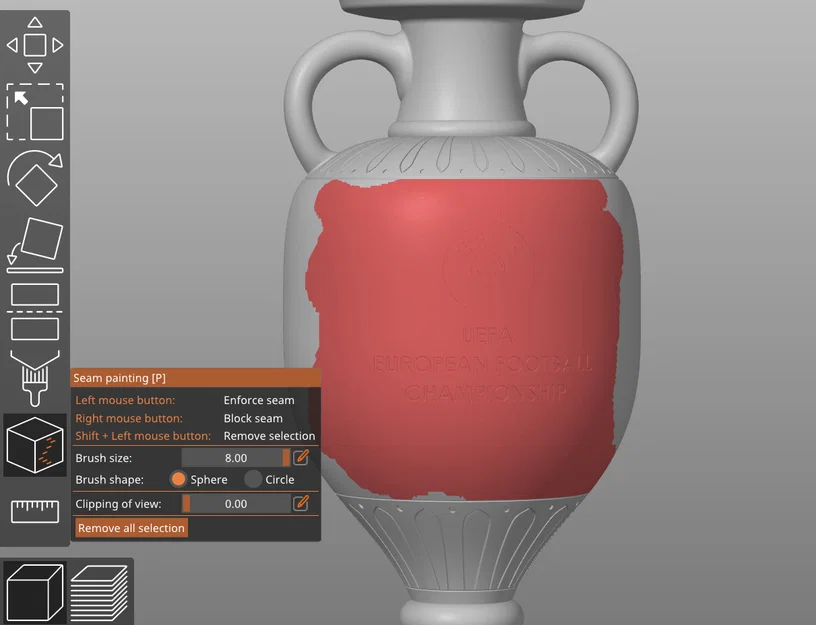Select the Sphere brush shape
This screenshot has width=816, height=625.
pyautogui.click(x=179, y=479)
